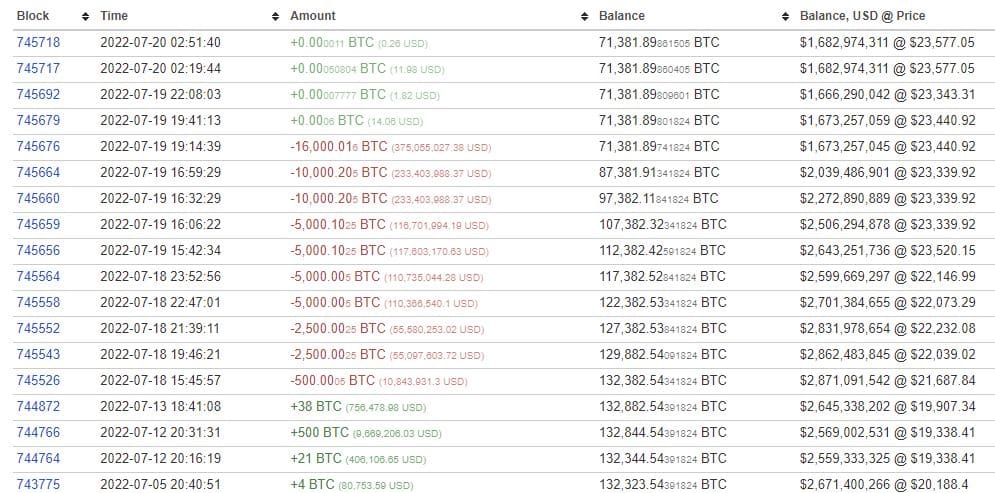The width and height of the screenshot is (995, 493).
Task: Sort table by Time column arrows
Action: pos(275,16)
